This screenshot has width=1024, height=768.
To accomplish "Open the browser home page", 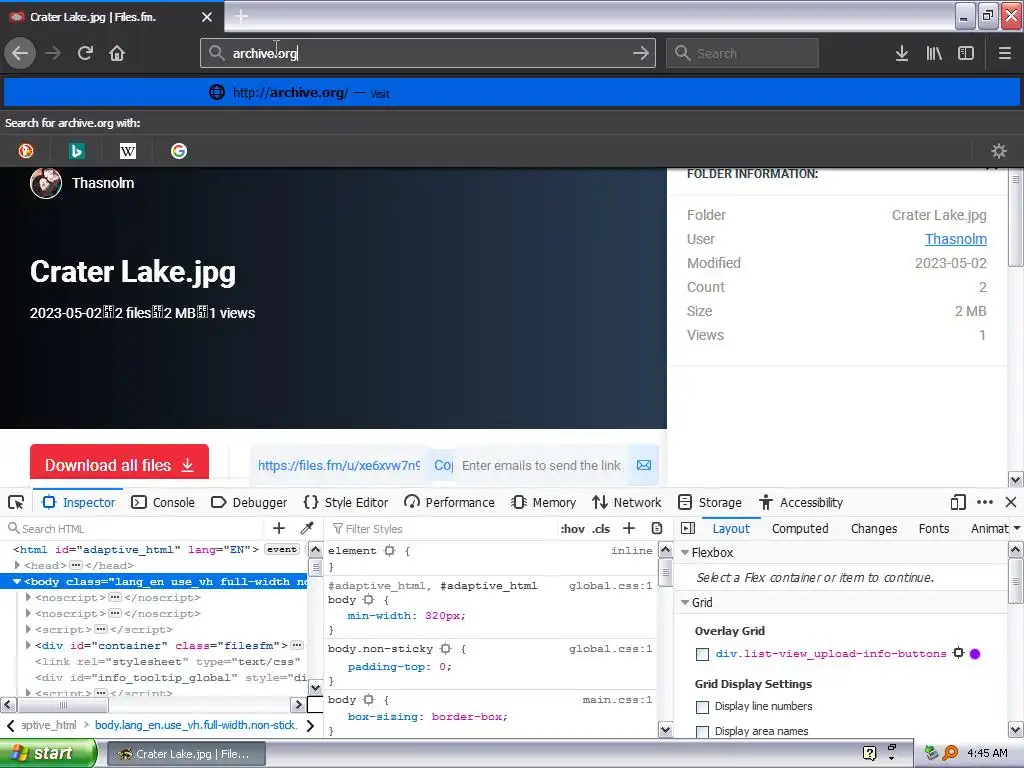I will (117, 53).
